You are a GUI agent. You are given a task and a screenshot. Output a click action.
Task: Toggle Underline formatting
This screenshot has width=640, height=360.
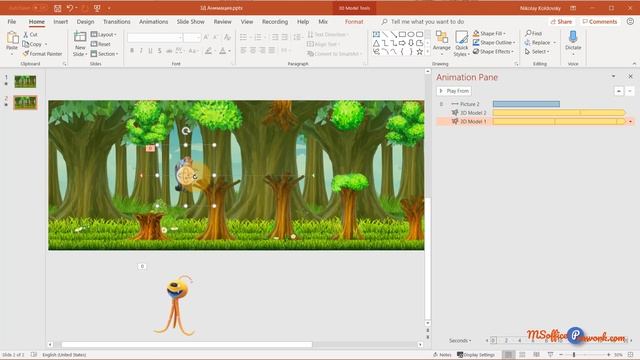(150, 51)
